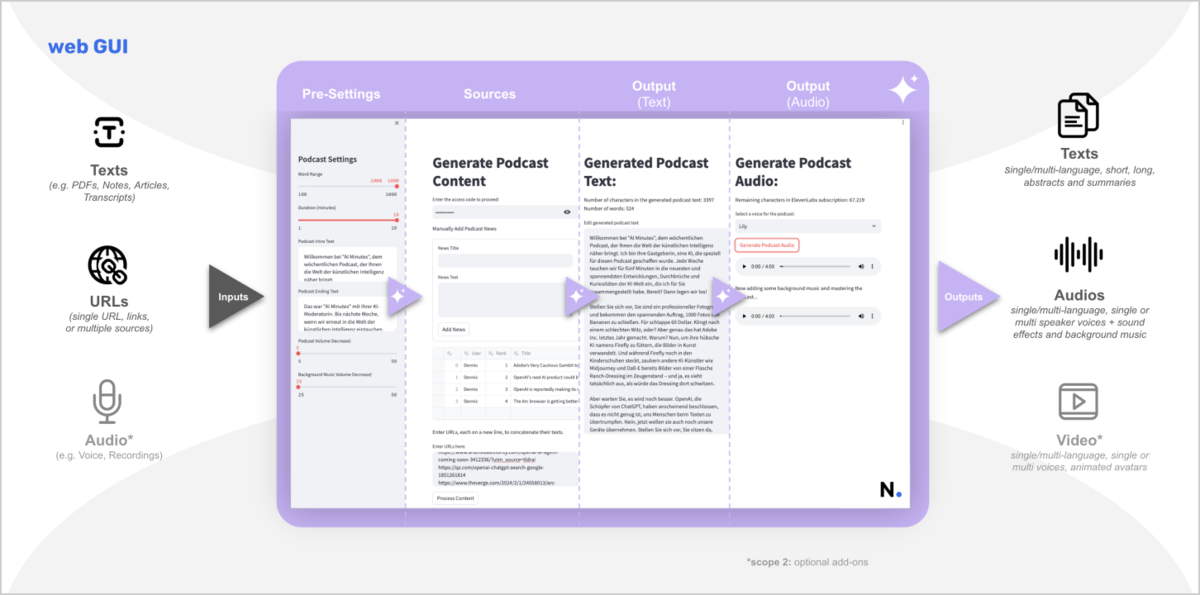This screenshot has height=595, width=1200.
Task: Close the Podcast Settings sidebar
Action: tap(396, 123)
